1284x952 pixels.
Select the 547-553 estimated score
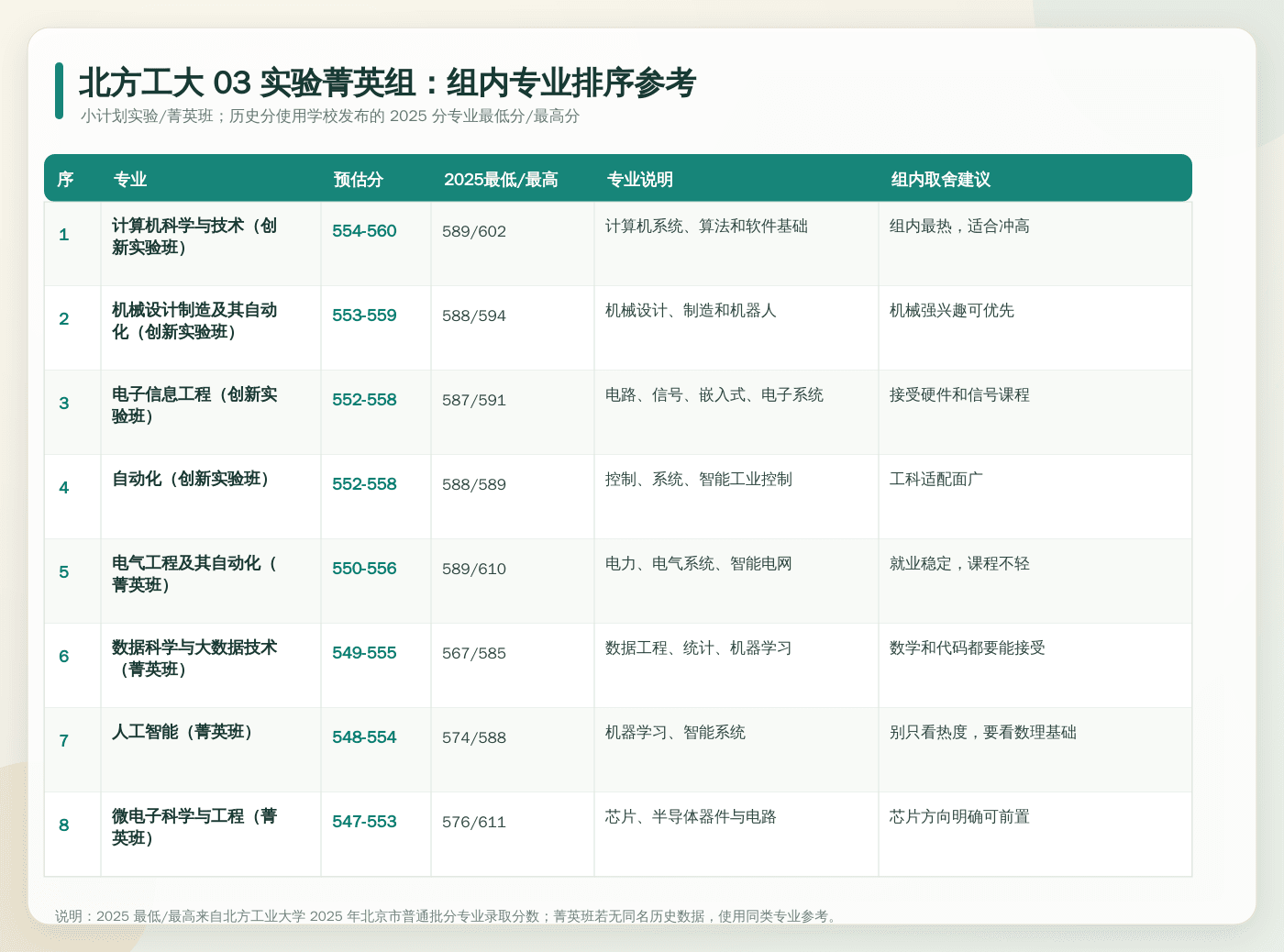point(364,822)
